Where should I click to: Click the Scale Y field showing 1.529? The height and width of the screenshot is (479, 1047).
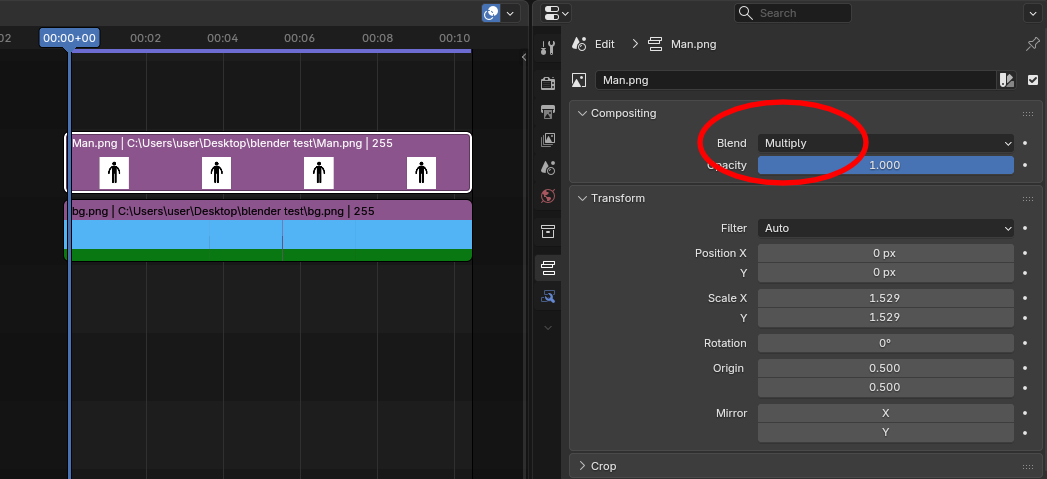(x=885, y=317)
